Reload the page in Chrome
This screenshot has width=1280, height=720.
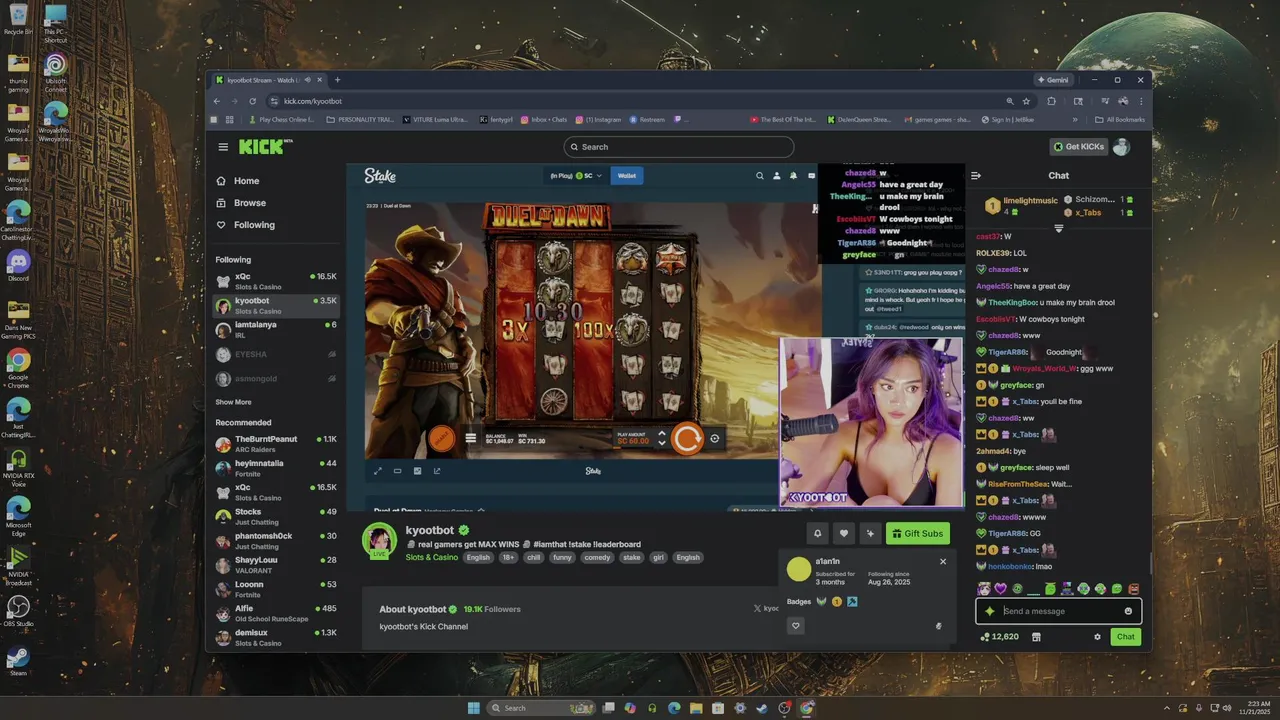point(252,101)
